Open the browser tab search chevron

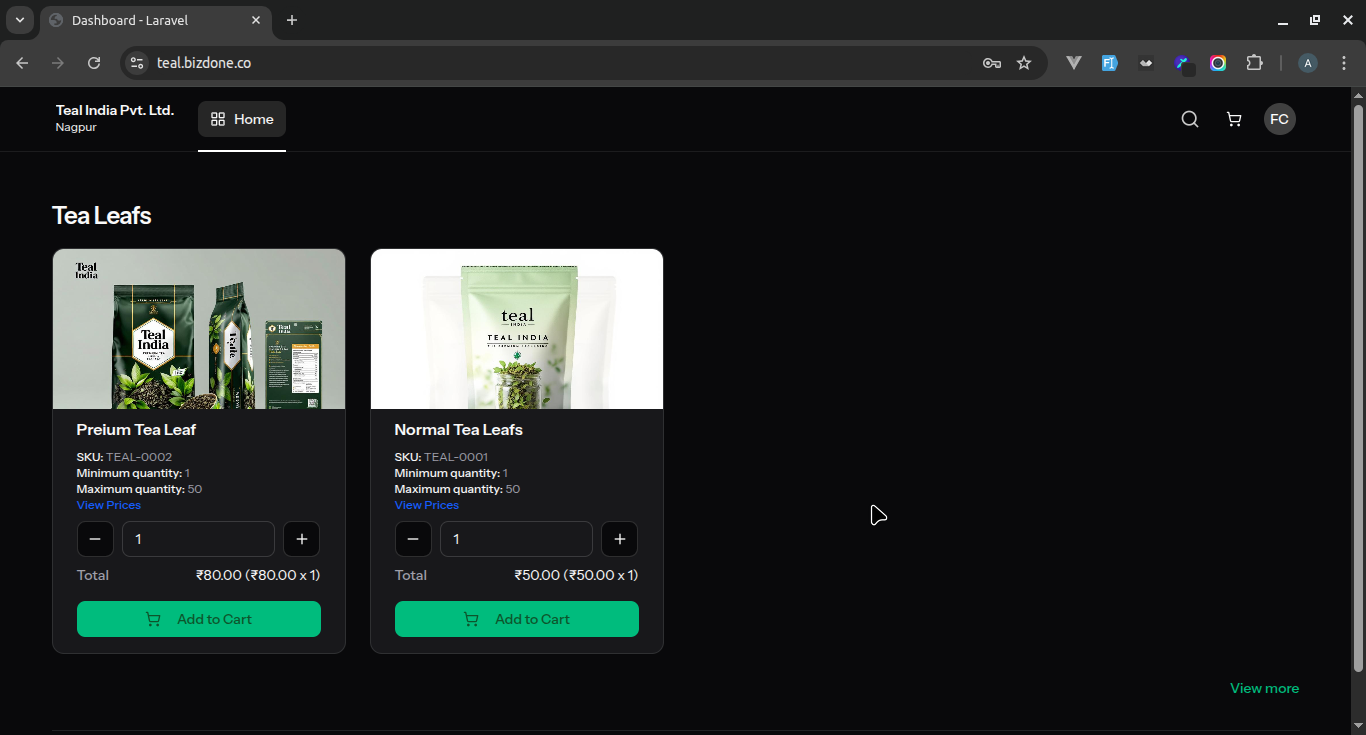19,20
